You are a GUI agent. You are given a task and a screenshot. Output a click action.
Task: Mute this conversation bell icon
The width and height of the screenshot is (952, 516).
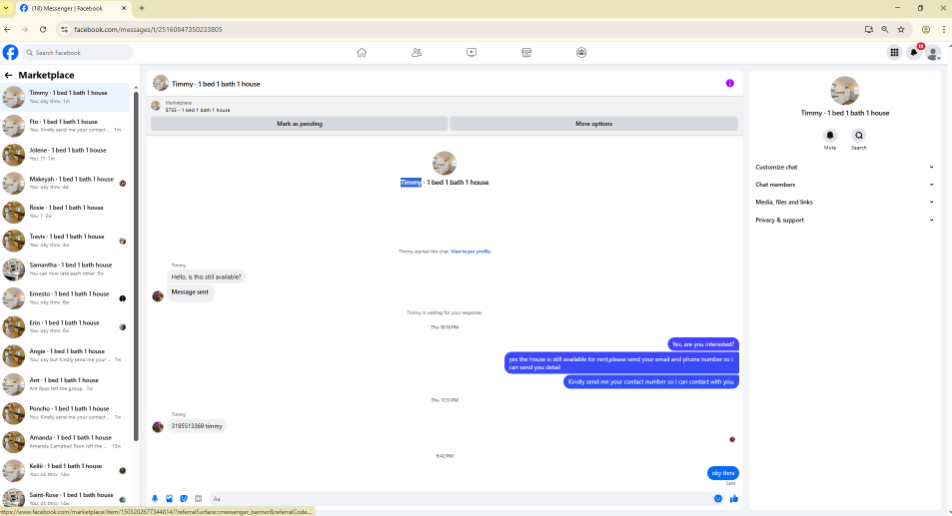pos(830,135)
